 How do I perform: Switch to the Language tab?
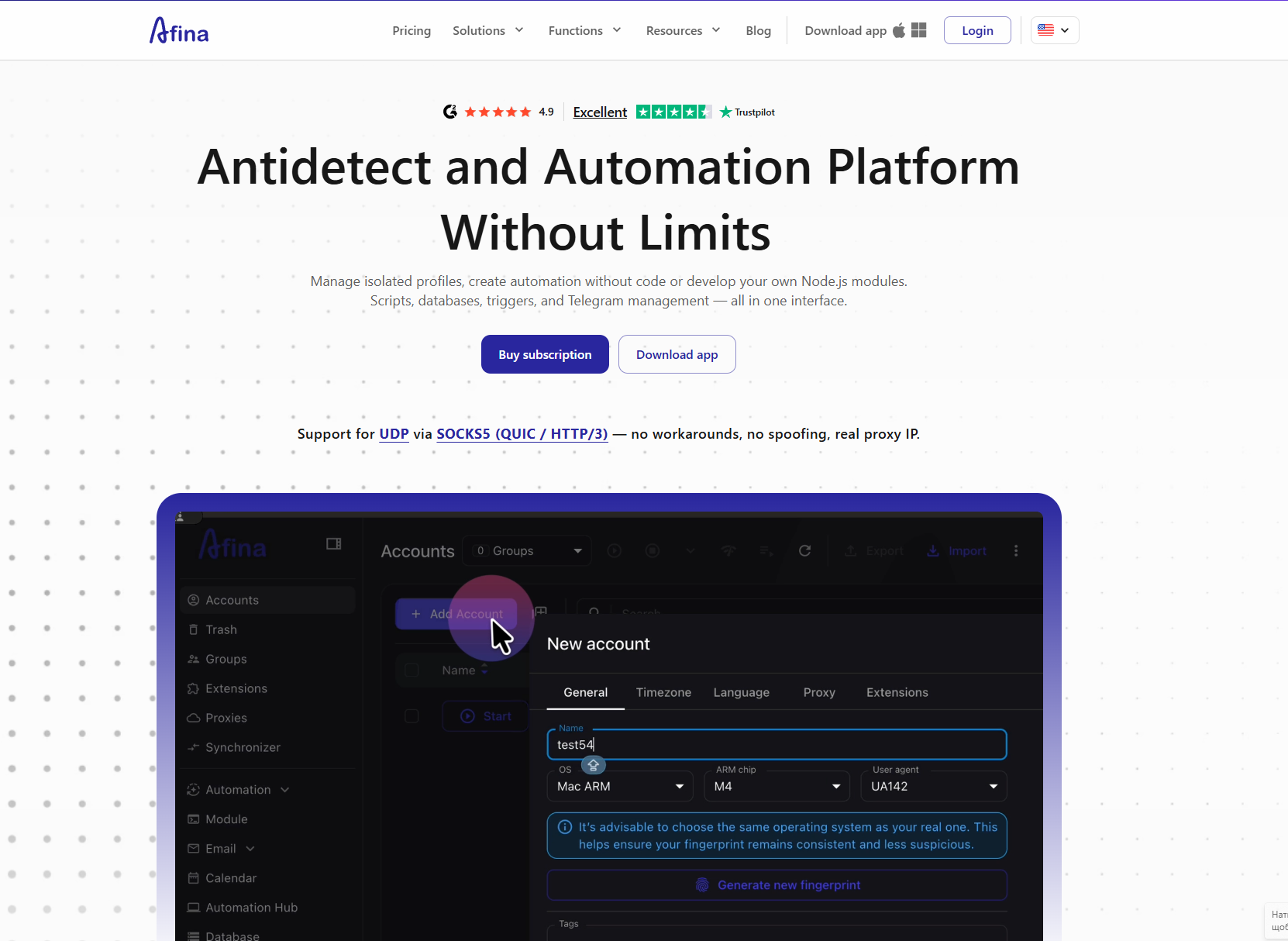click(x=742, y=692)
